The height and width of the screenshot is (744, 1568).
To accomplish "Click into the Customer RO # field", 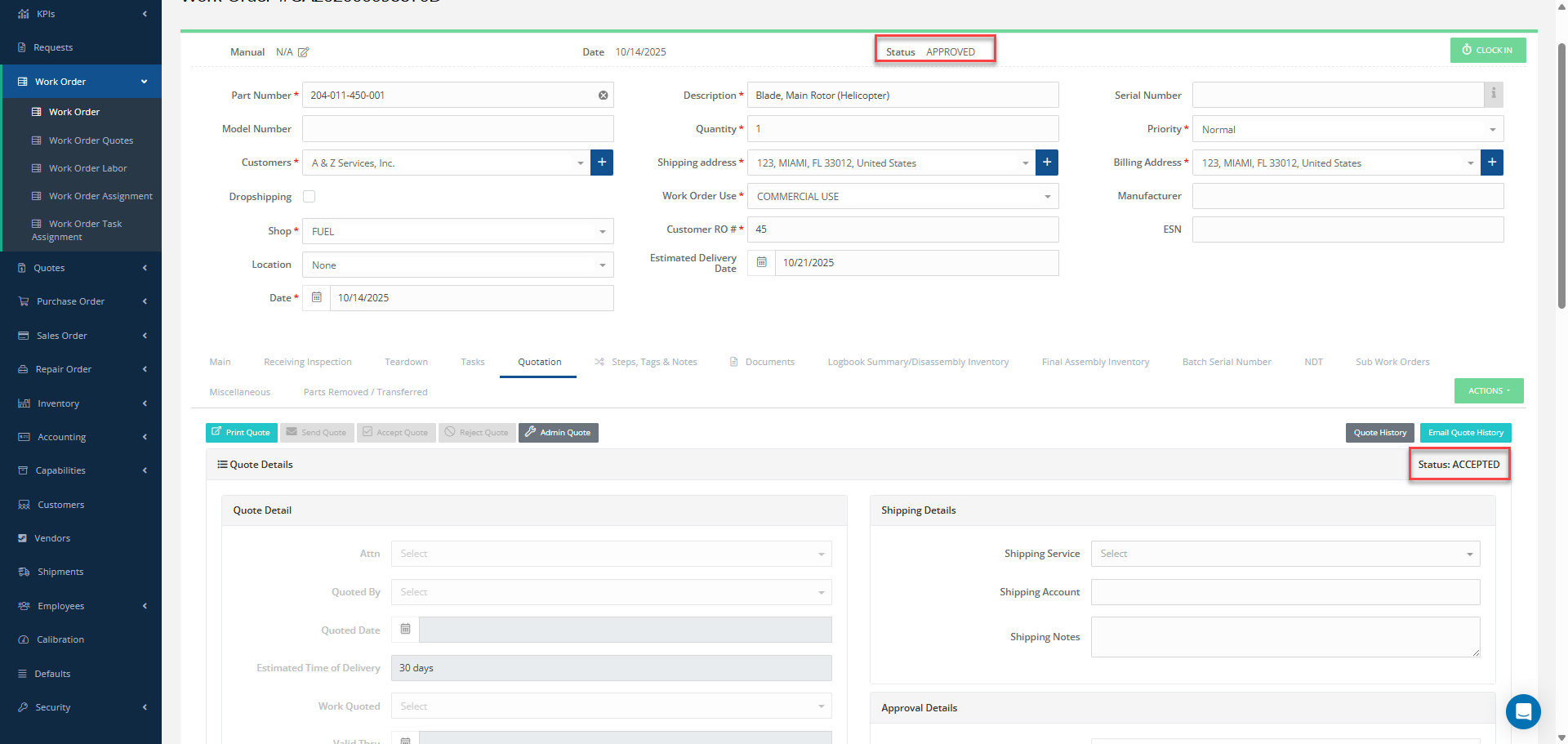I will click(902, 229).
